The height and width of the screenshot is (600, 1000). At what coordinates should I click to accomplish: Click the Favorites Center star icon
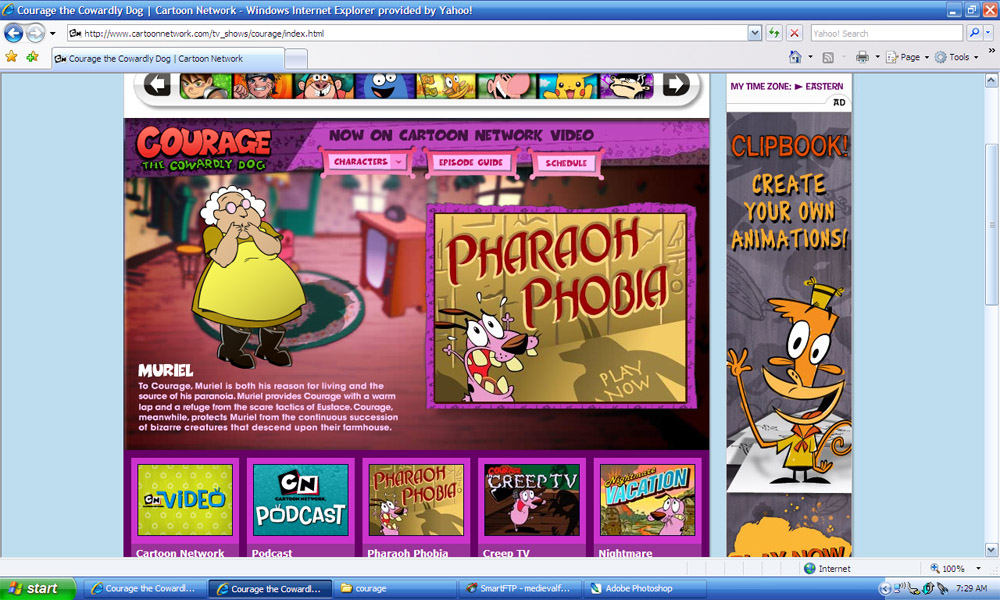pos(11,57)
